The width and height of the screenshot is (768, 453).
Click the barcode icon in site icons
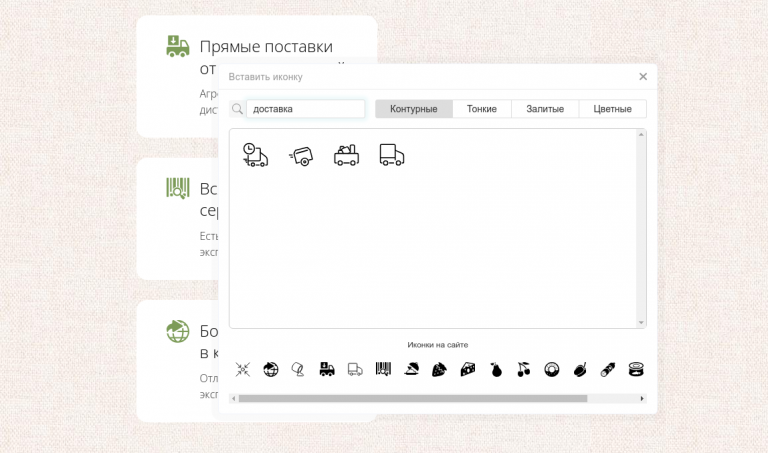383,370
